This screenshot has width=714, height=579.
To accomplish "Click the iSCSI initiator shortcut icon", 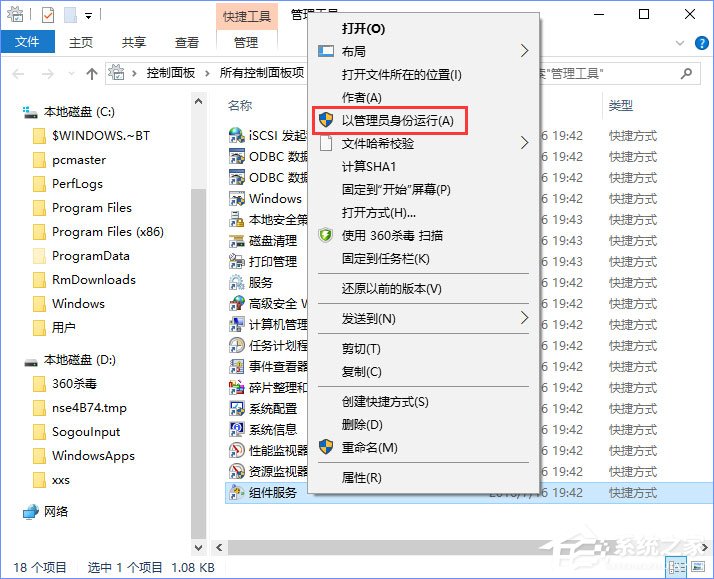I will [237, 135].
